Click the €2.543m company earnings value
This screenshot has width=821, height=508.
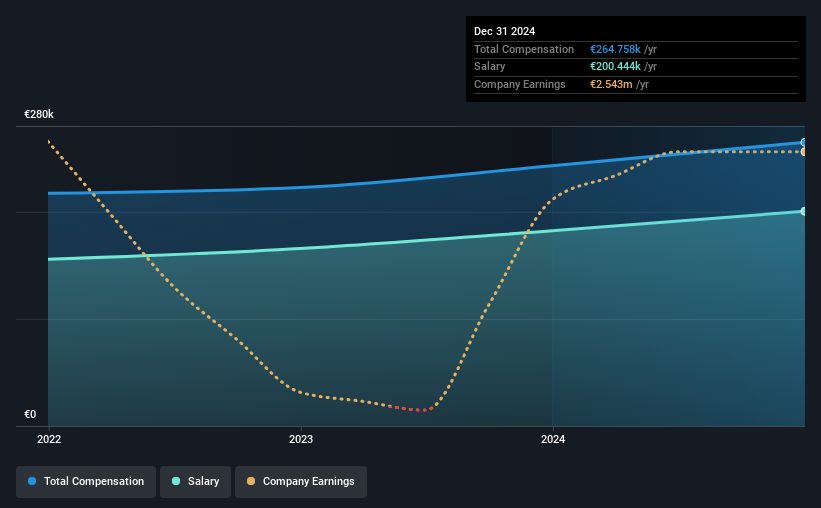pyautogui.click(x=611, y=84)
